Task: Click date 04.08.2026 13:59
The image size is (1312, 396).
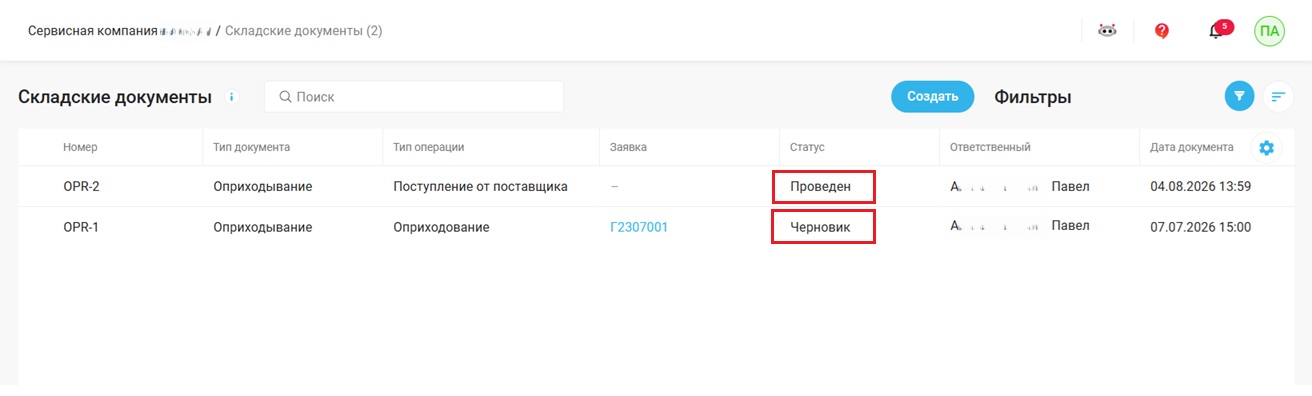Action: [1200, 186]
